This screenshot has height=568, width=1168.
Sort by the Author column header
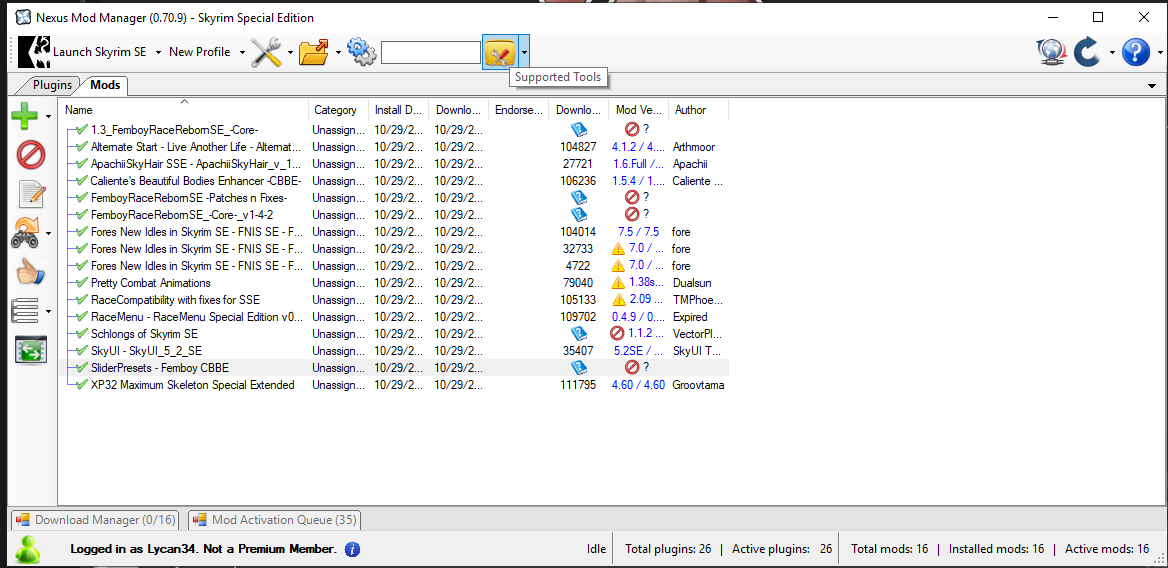[x=698, y=109]
